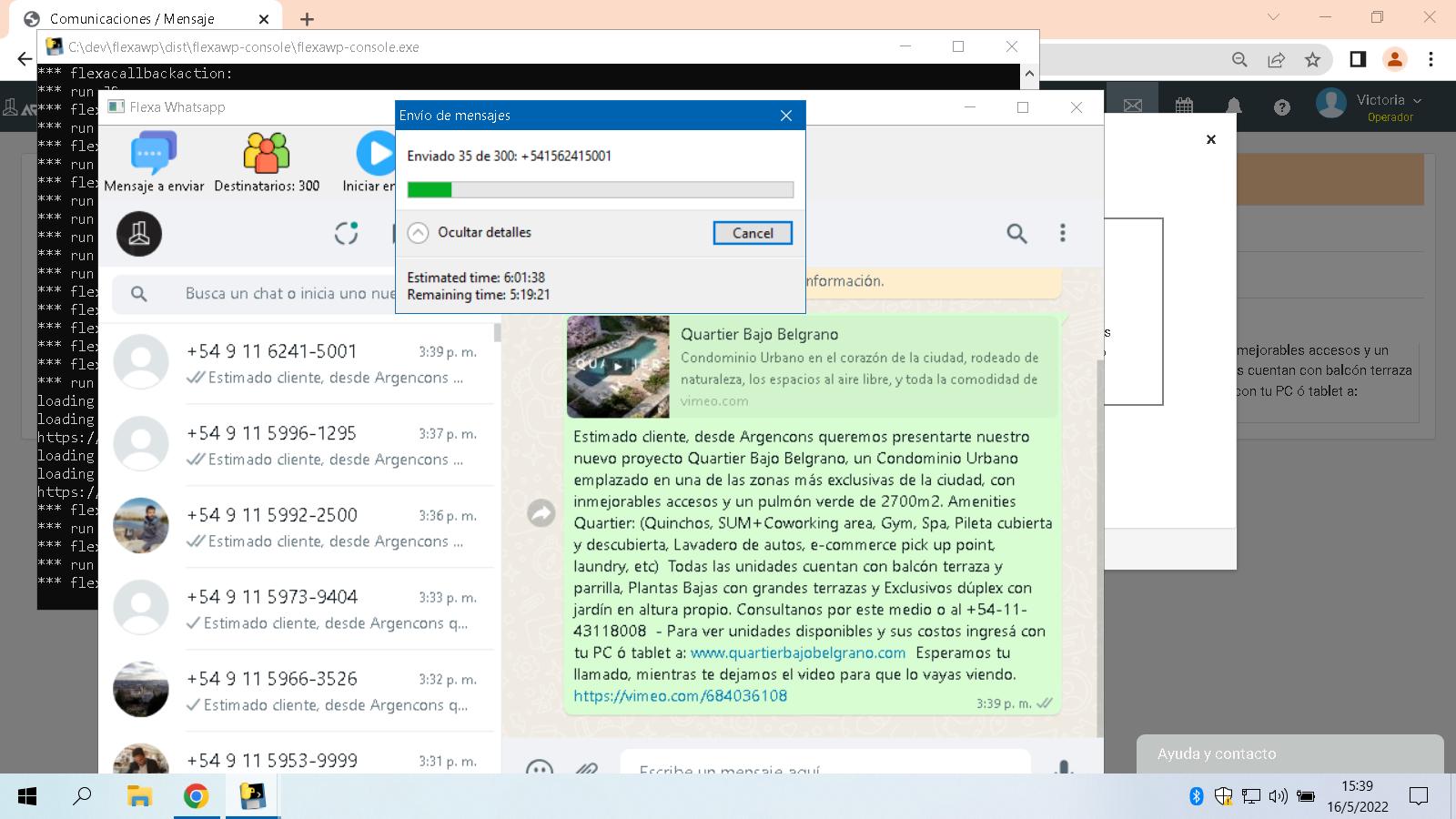Click the search icon in chat search box
Viewport: 1456px width, 819px height.
click(138, 294)
